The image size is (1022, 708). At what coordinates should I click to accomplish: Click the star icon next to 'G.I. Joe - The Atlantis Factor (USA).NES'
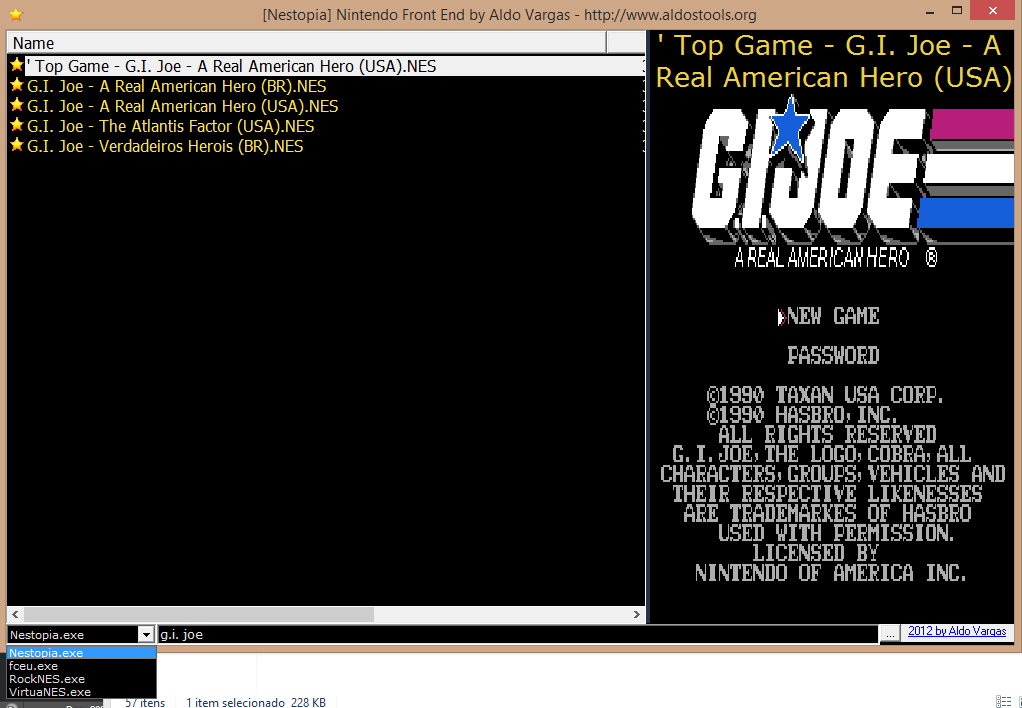(15, 126)
